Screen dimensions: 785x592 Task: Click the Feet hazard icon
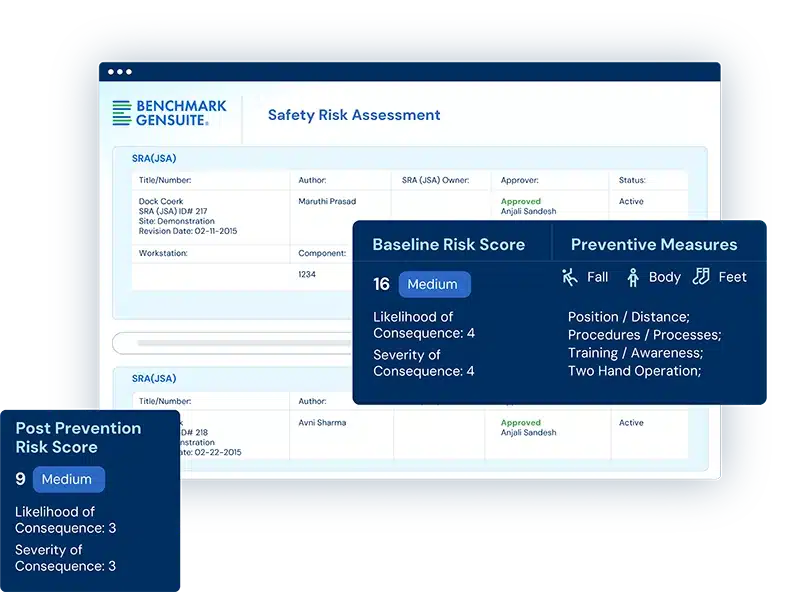point(701,276)
